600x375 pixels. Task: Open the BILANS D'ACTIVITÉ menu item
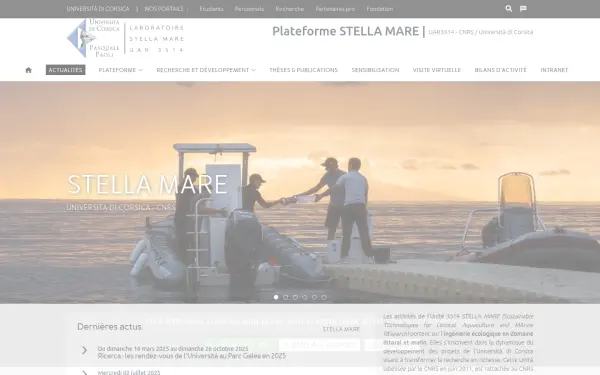click(x=501, y=70)
